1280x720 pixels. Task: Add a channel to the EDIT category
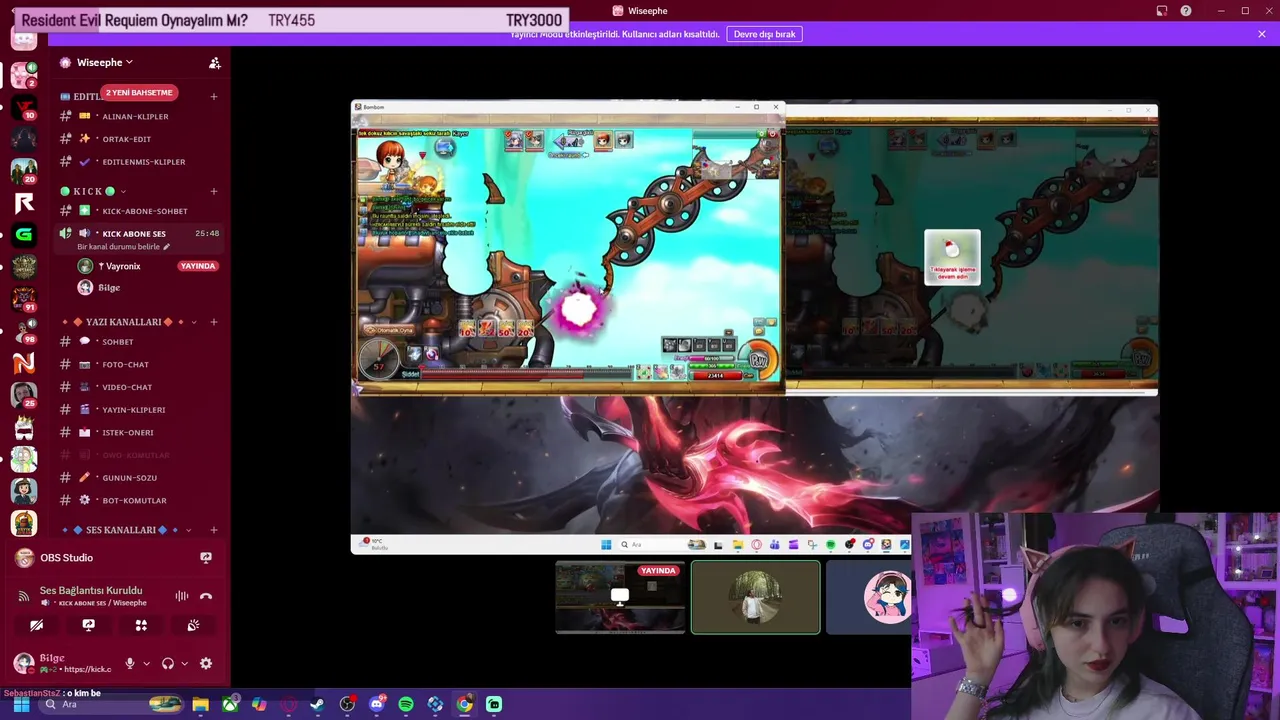[x=214, y=96]
